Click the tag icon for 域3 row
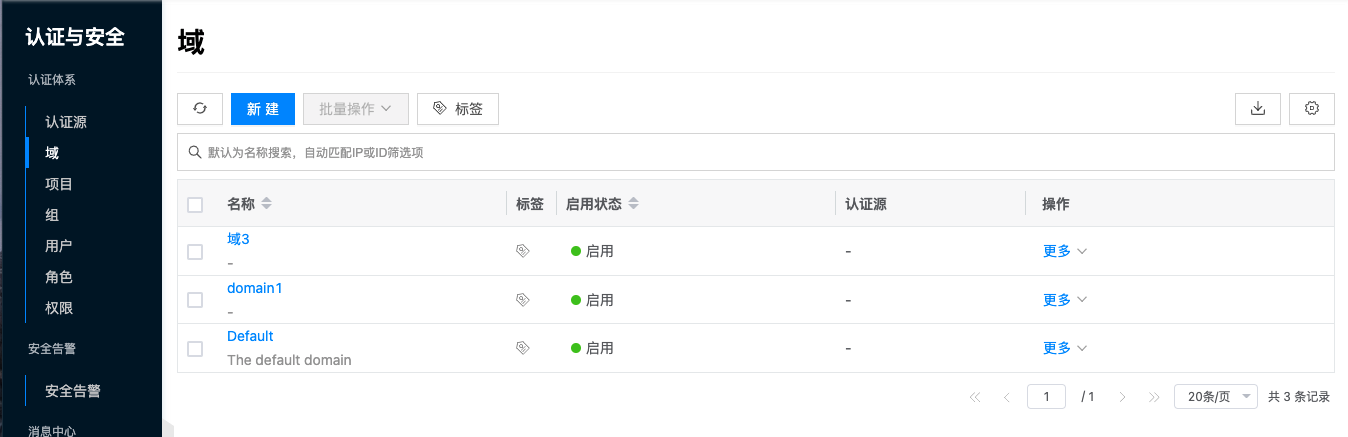The width and height of the screenshot is (1348, 437). click(x=522, y=251)
